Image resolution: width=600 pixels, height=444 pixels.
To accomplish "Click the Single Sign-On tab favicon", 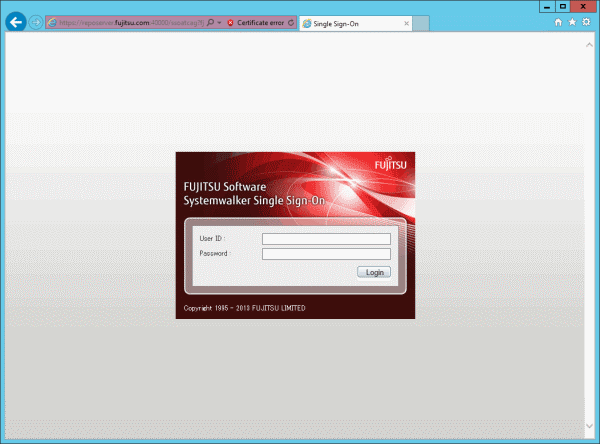I will pos(307,24).
